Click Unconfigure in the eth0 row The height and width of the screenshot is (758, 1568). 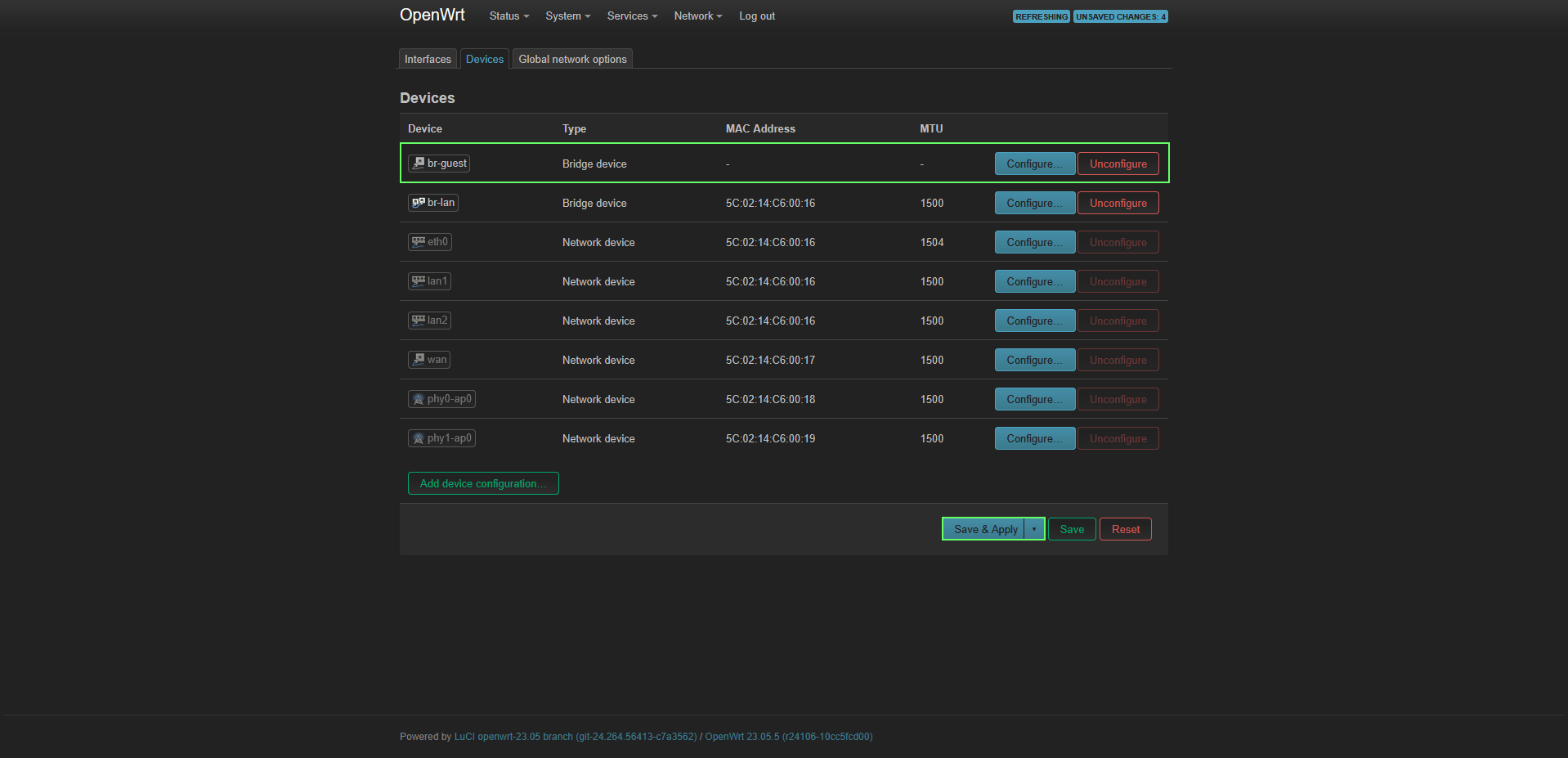1118,242
